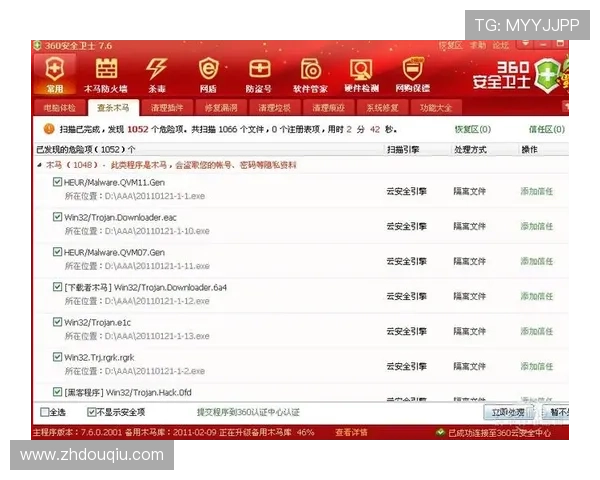Click 添加信任 for 20110121-1-11.exe

click(x=536, y=261)
